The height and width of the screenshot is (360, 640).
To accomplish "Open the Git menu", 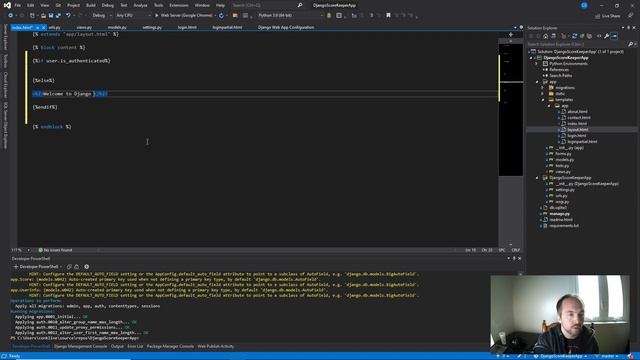I will coord(58,5).
